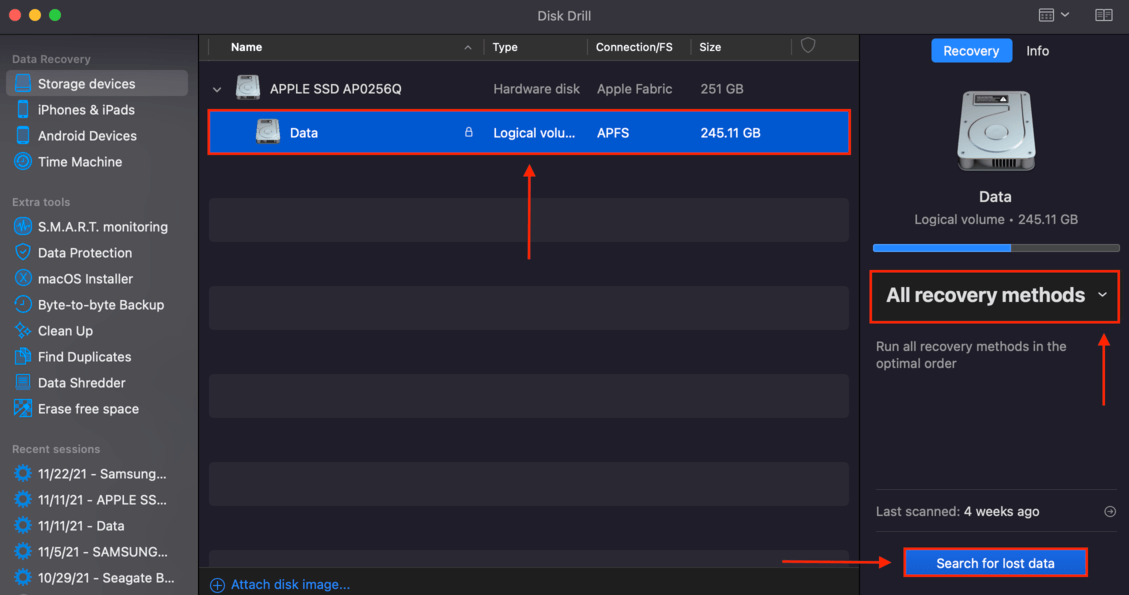Open Time Machine recovery icon
Image resolution: width=1129 pixels, height=595 pixels.
23,161
